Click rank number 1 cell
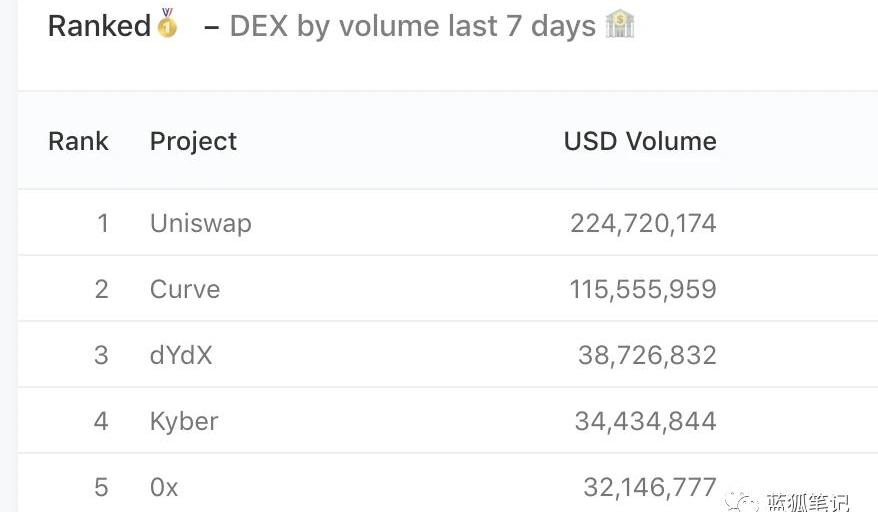Viewport: 878px width, 512px height. tap(102, 224)
